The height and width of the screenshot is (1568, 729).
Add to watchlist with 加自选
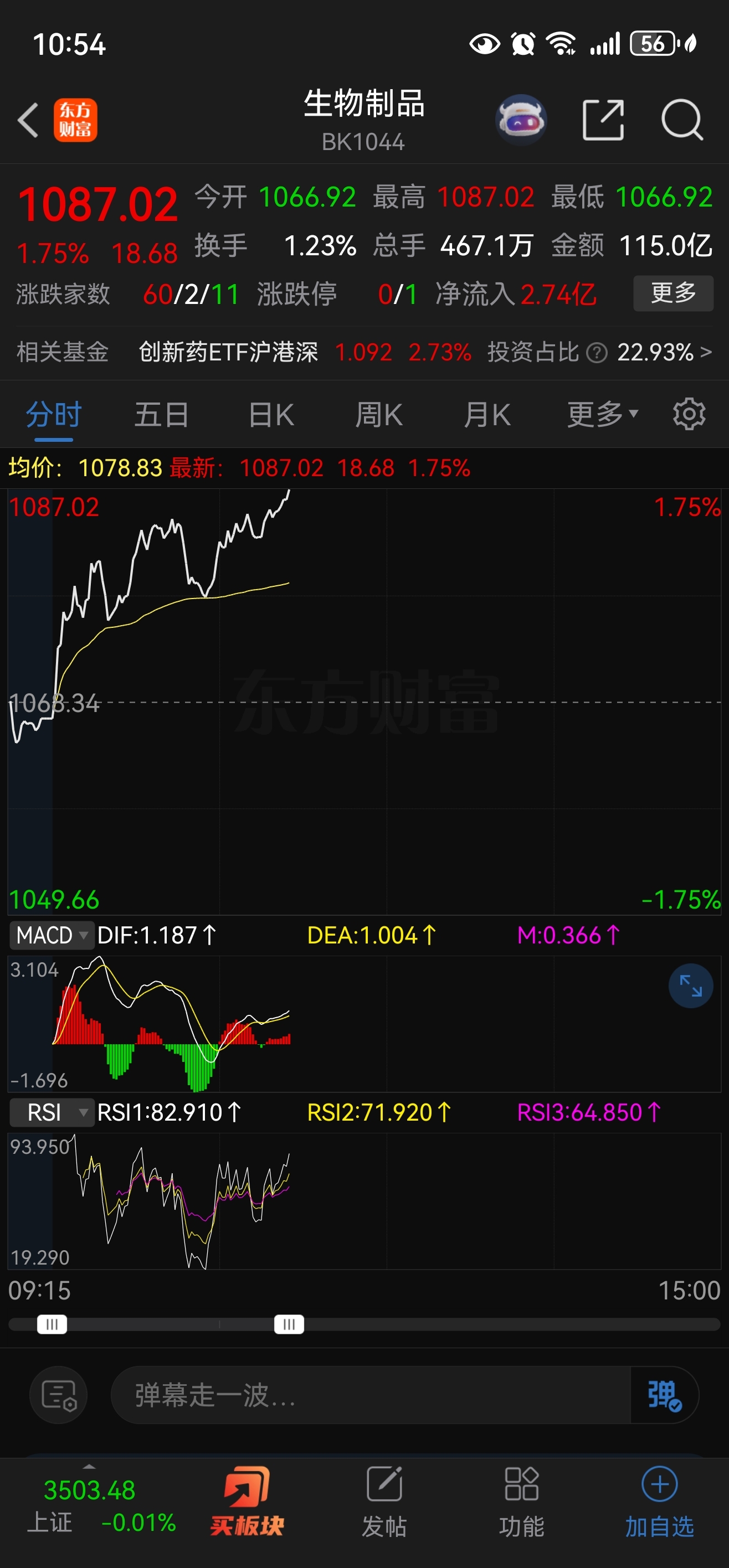pyautogui.click(x=660, y=1501)
